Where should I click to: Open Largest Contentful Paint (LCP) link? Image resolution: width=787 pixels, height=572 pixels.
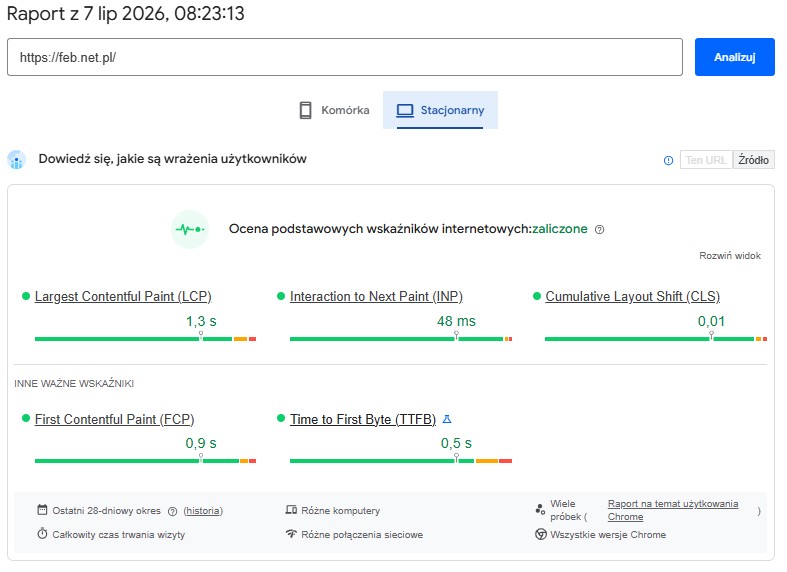(123, 296)
